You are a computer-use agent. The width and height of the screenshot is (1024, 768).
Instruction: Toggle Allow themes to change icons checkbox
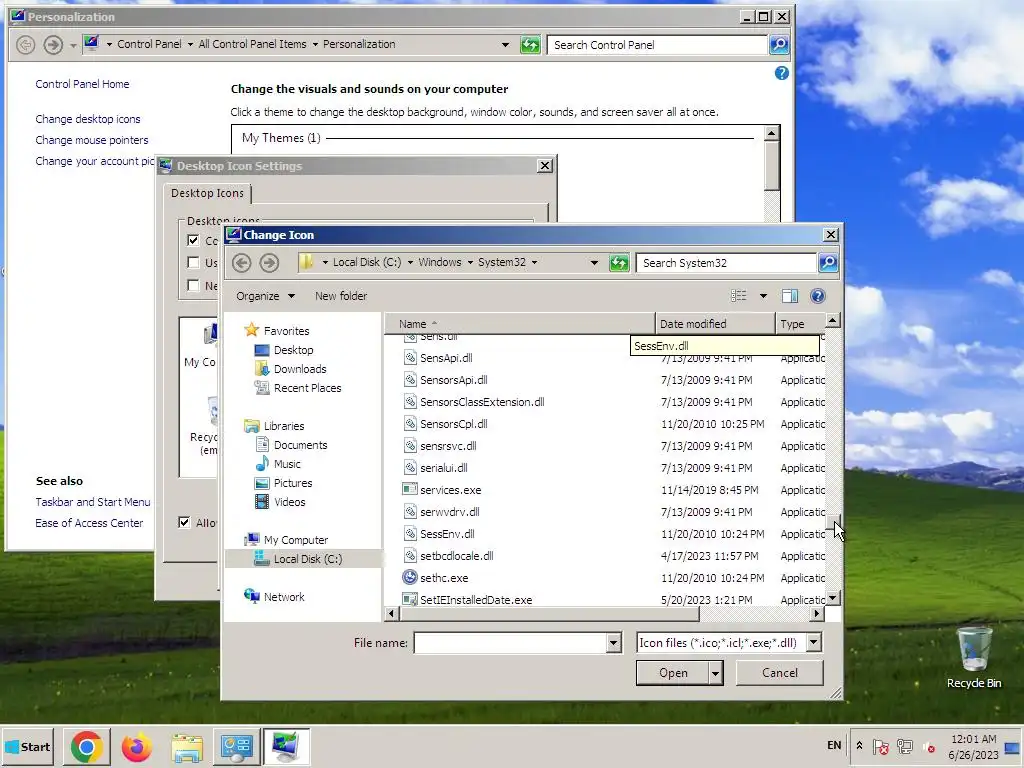tap(184, 522)
